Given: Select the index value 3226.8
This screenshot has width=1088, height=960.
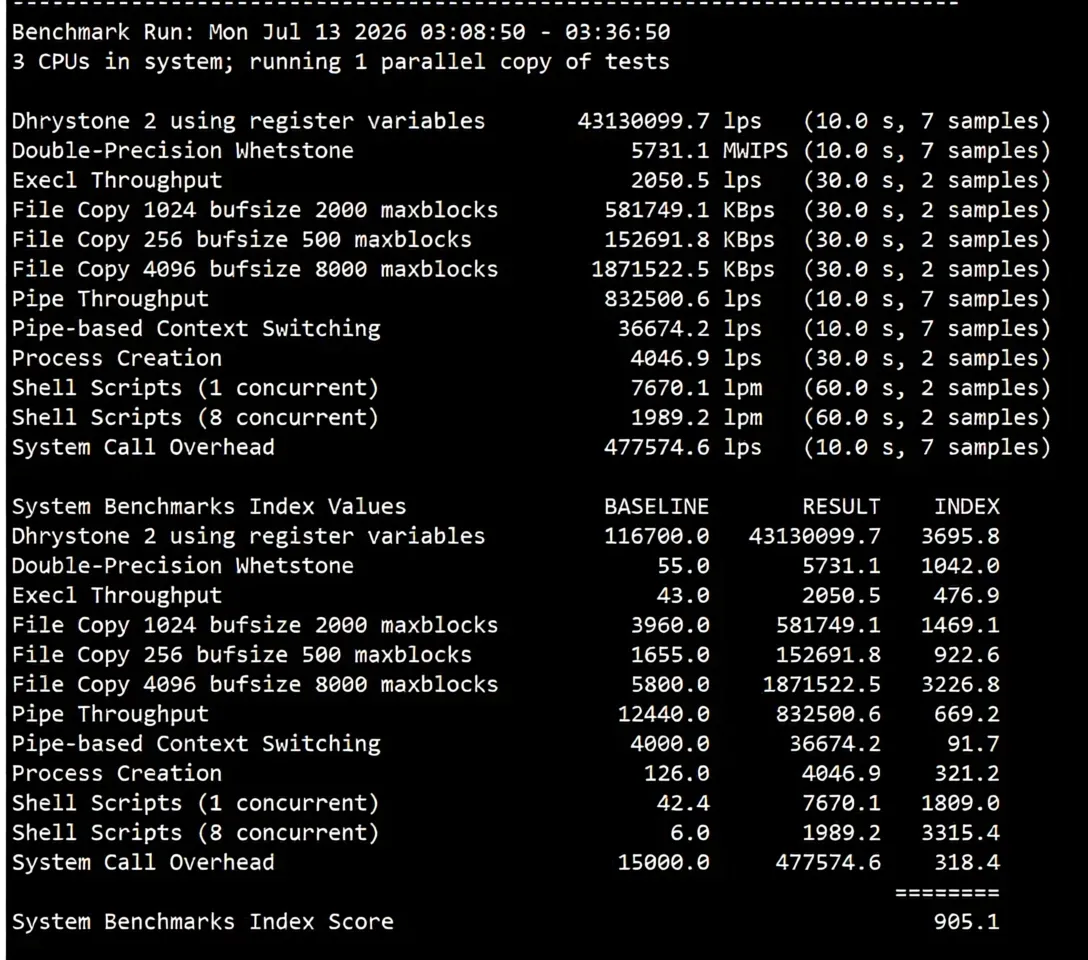Looking at the screenshot, I should (x=960, y=685).
